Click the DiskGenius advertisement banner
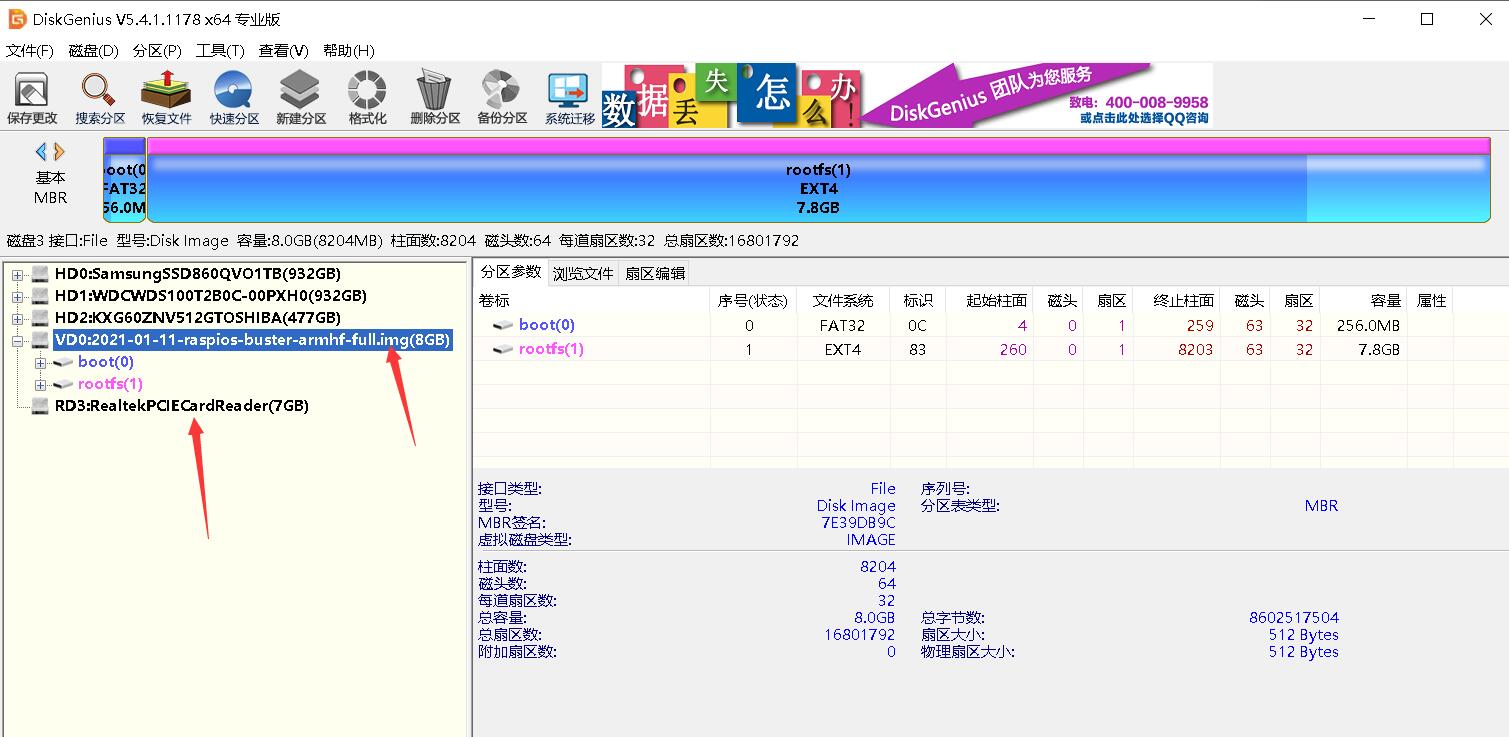This screenshot has width=1509, height=737. coord(907,95)
